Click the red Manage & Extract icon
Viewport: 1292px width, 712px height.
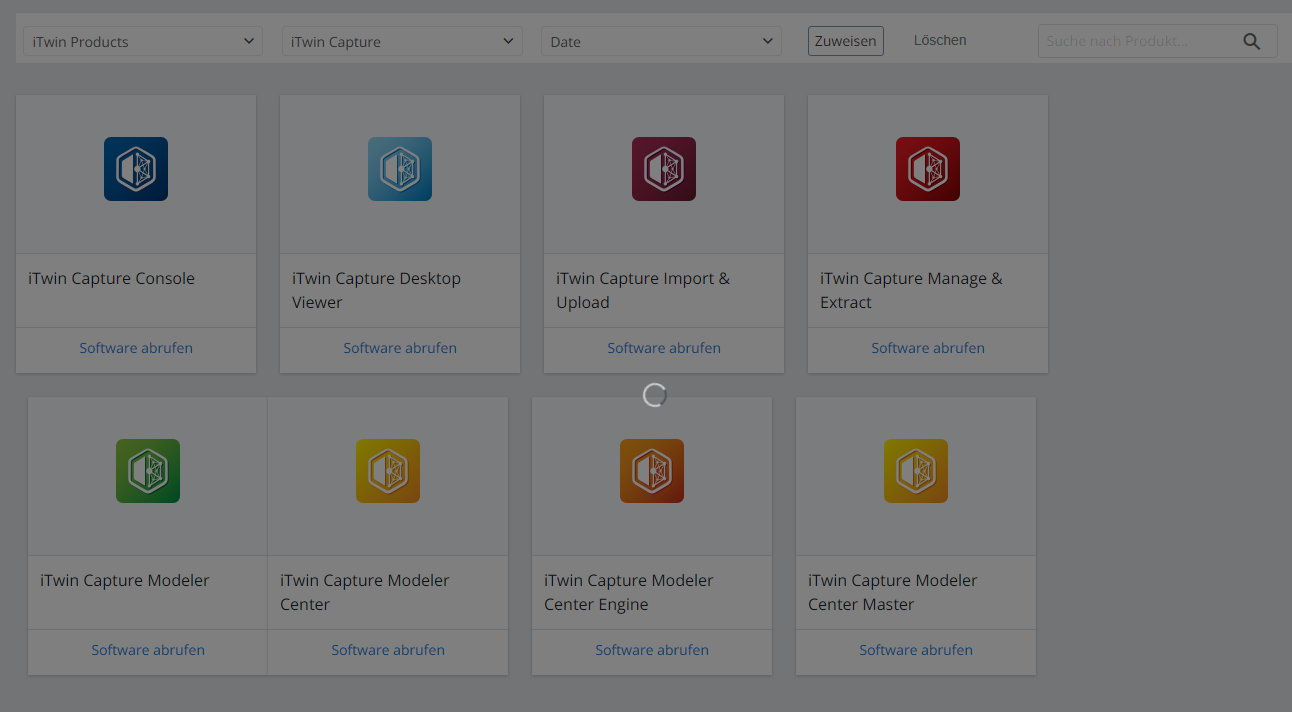coord(928,169)
